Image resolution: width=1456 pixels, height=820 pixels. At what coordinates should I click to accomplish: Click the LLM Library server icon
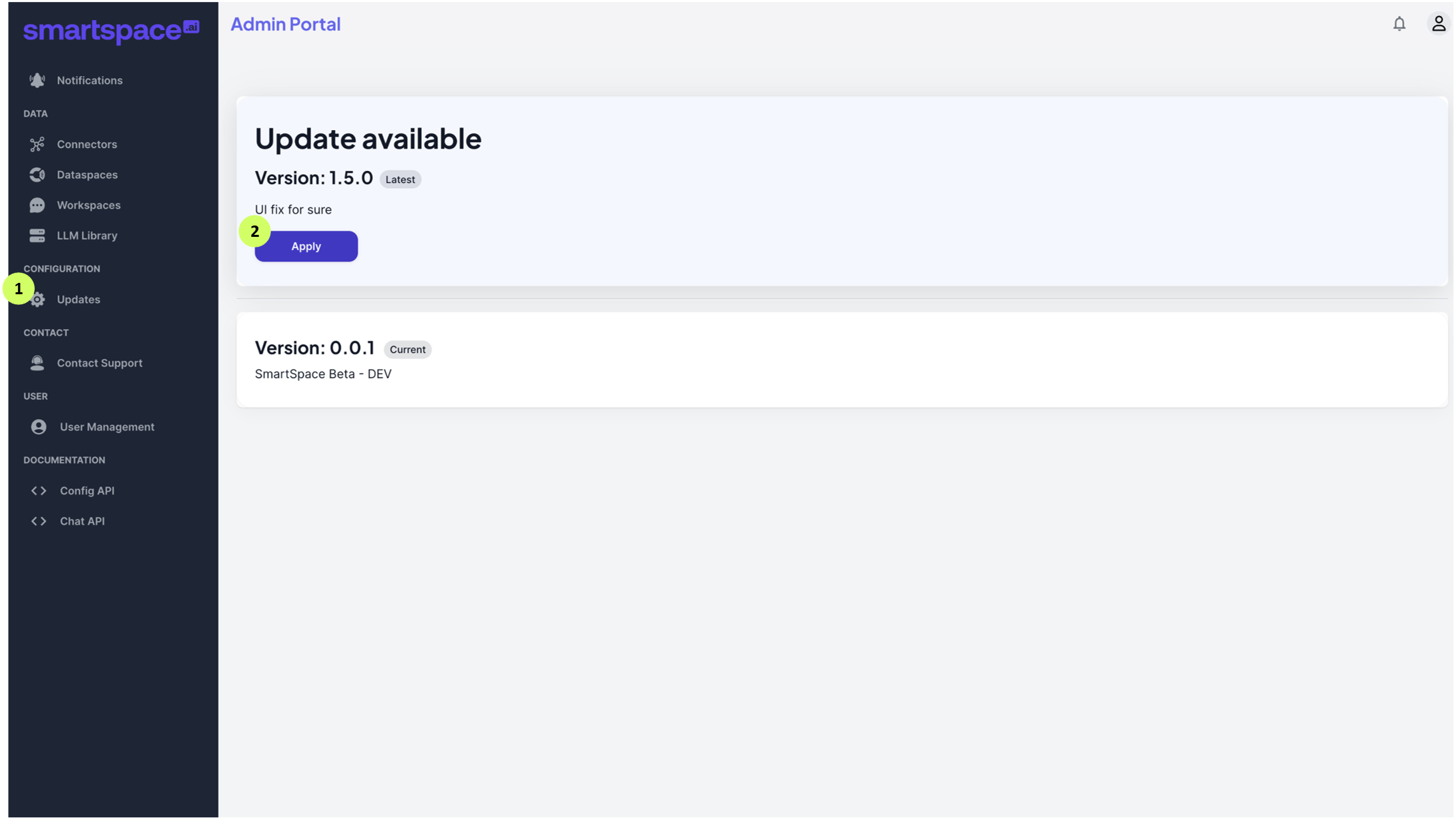click(x=37, y=236)
